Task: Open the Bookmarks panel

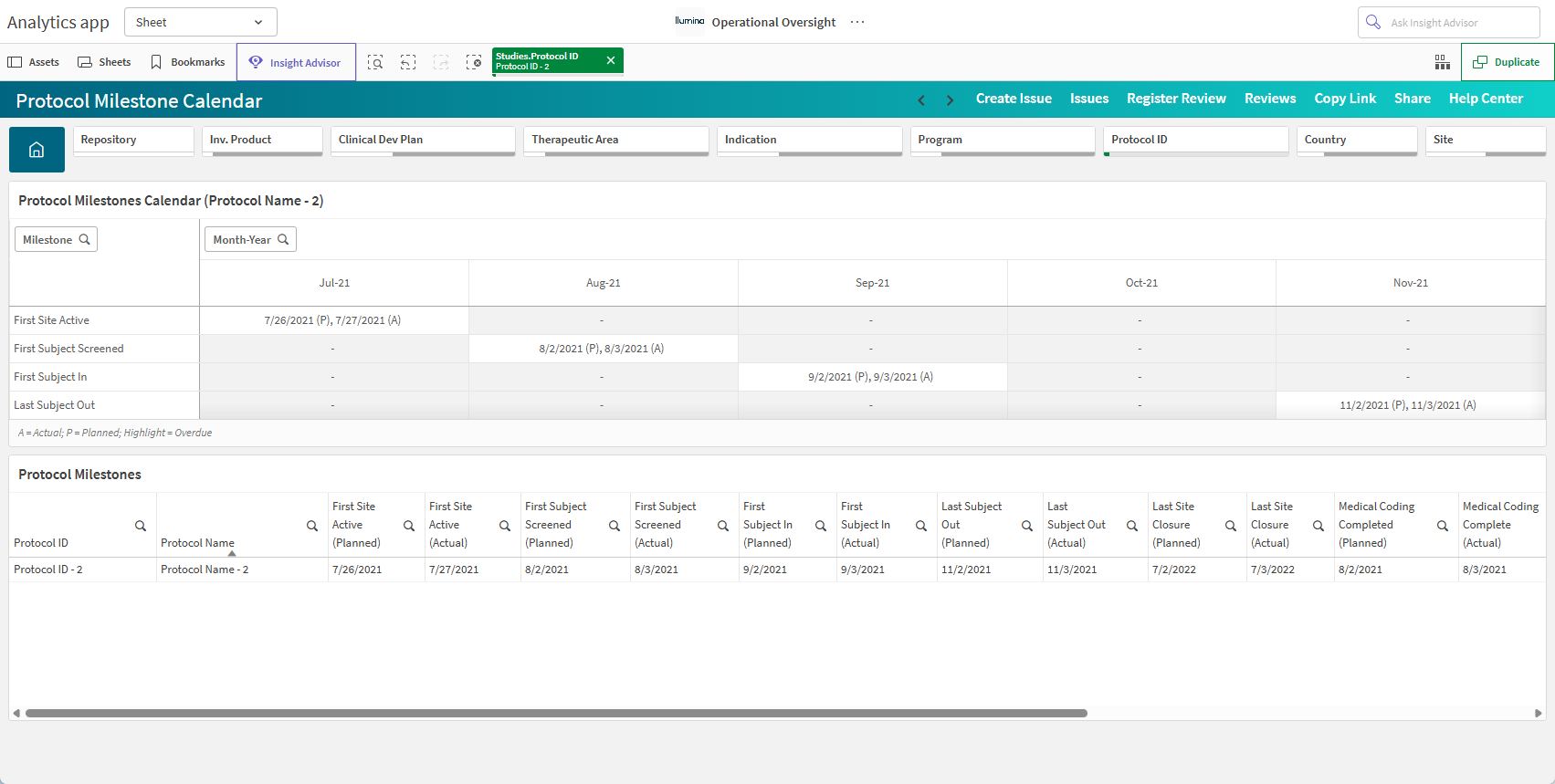Action: pos(188,62)
